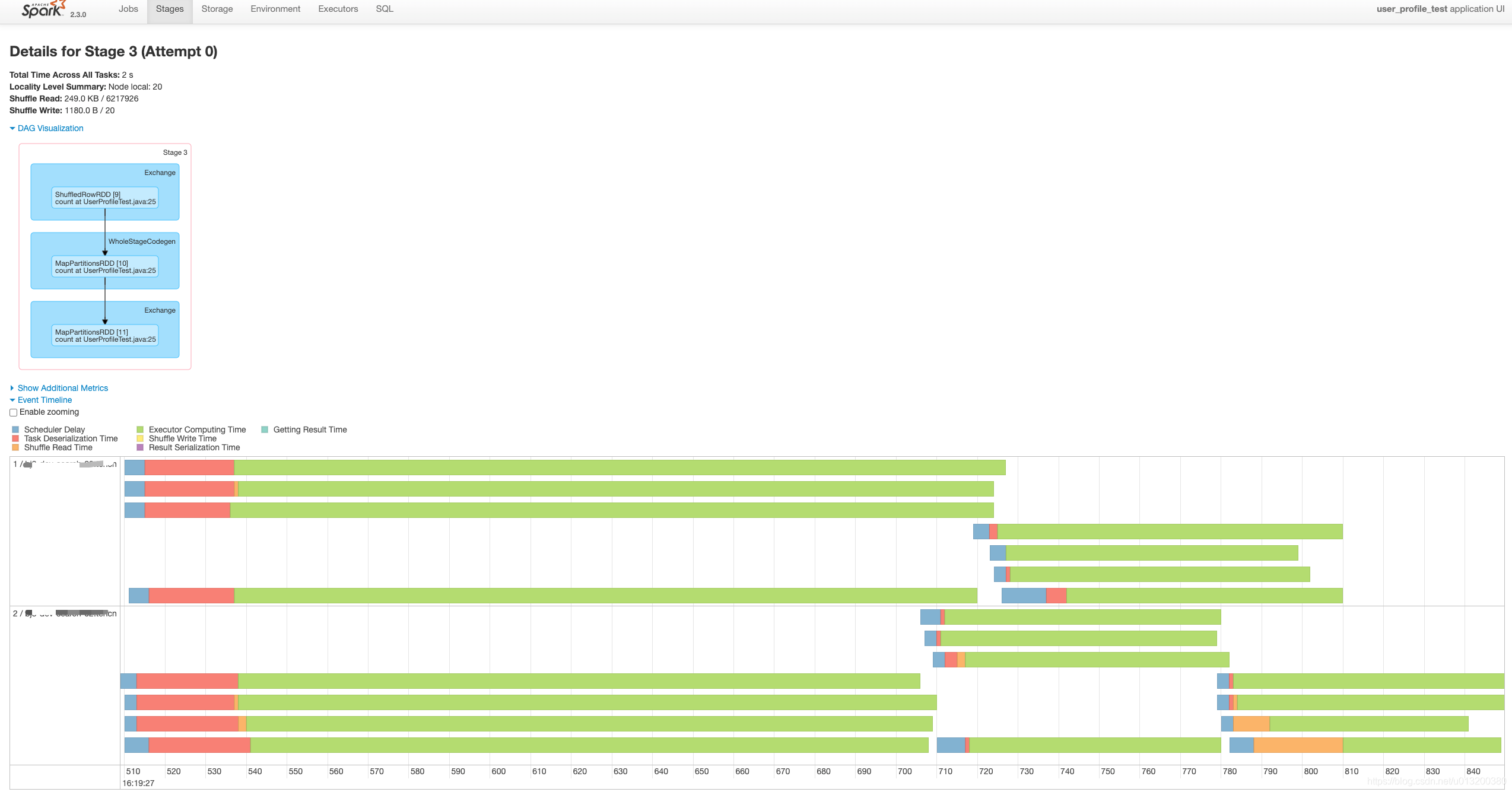1512x792 pixels.
Task: Switch to the Stages tab
Action: (x=170, y=9)
